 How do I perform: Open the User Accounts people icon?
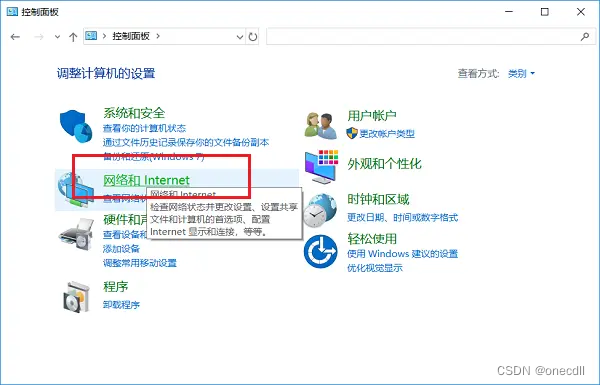point(321,126)
